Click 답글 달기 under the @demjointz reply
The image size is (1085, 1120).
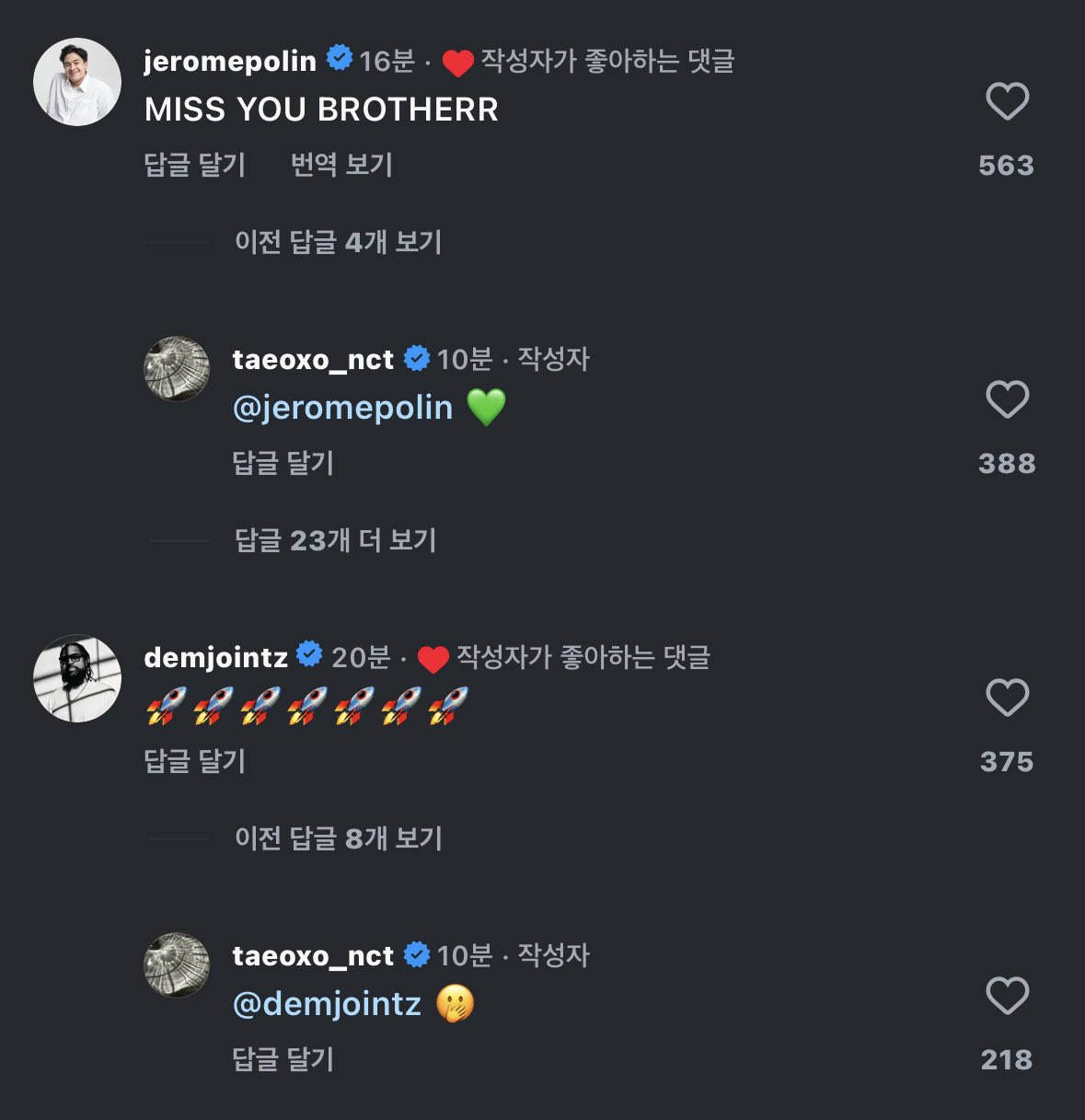[x=283, y=1059]
